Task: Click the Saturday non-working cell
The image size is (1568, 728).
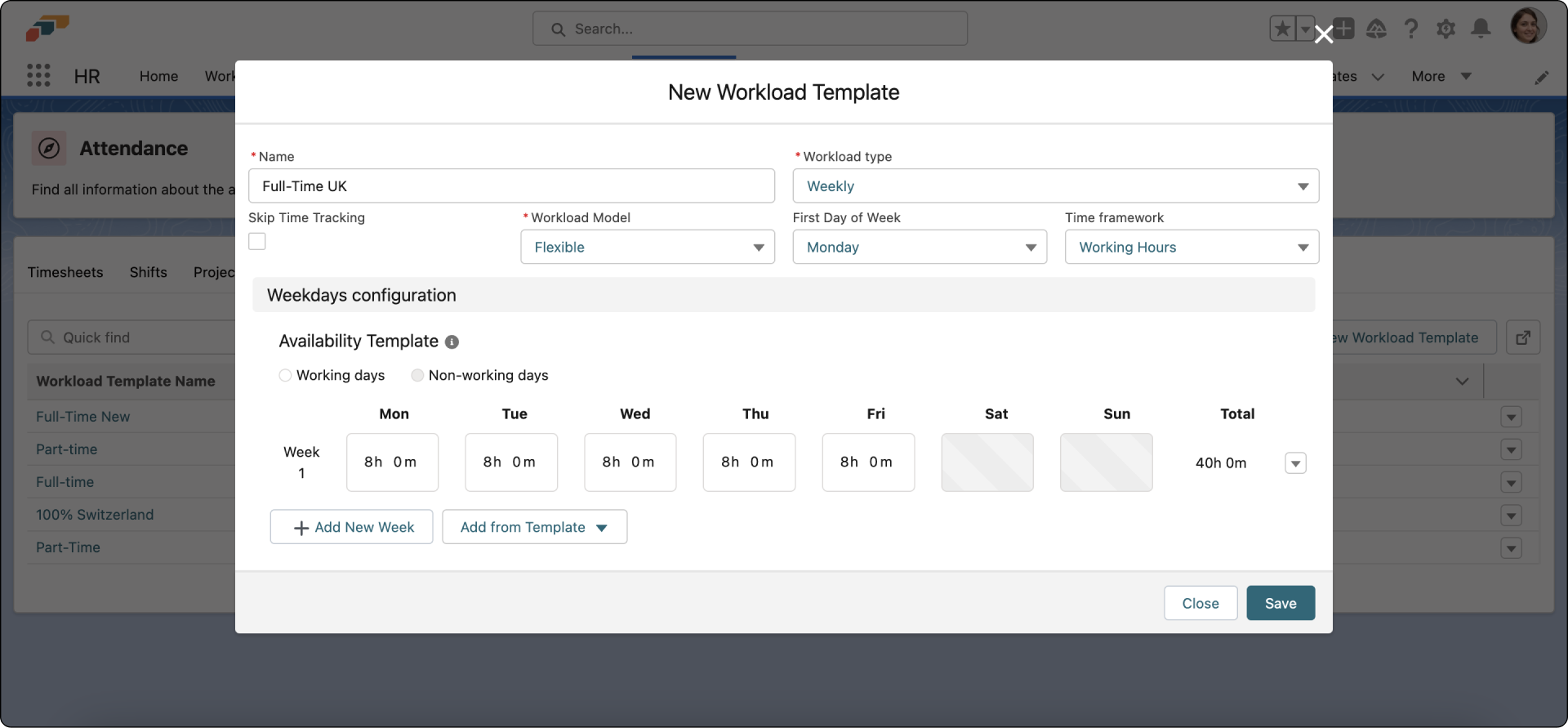Action: (987, 462)
